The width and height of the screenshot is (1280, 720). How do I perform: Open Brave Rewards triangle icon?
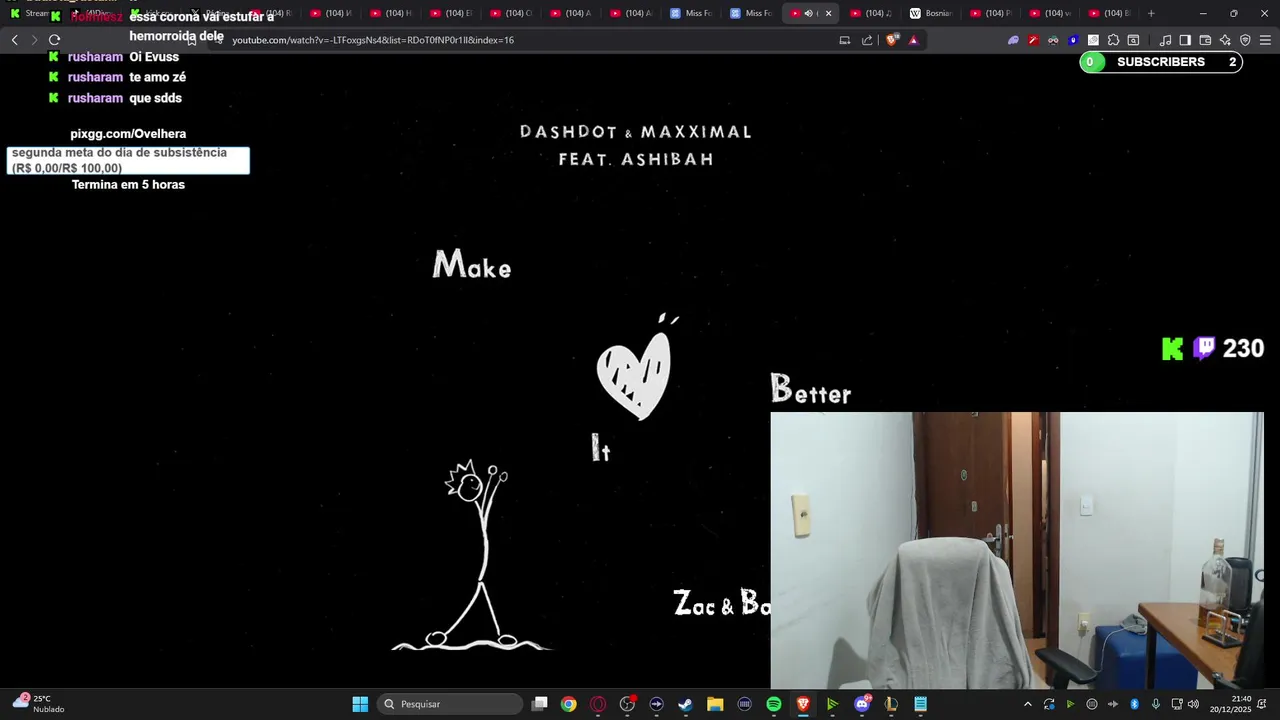tap(913, 40)
